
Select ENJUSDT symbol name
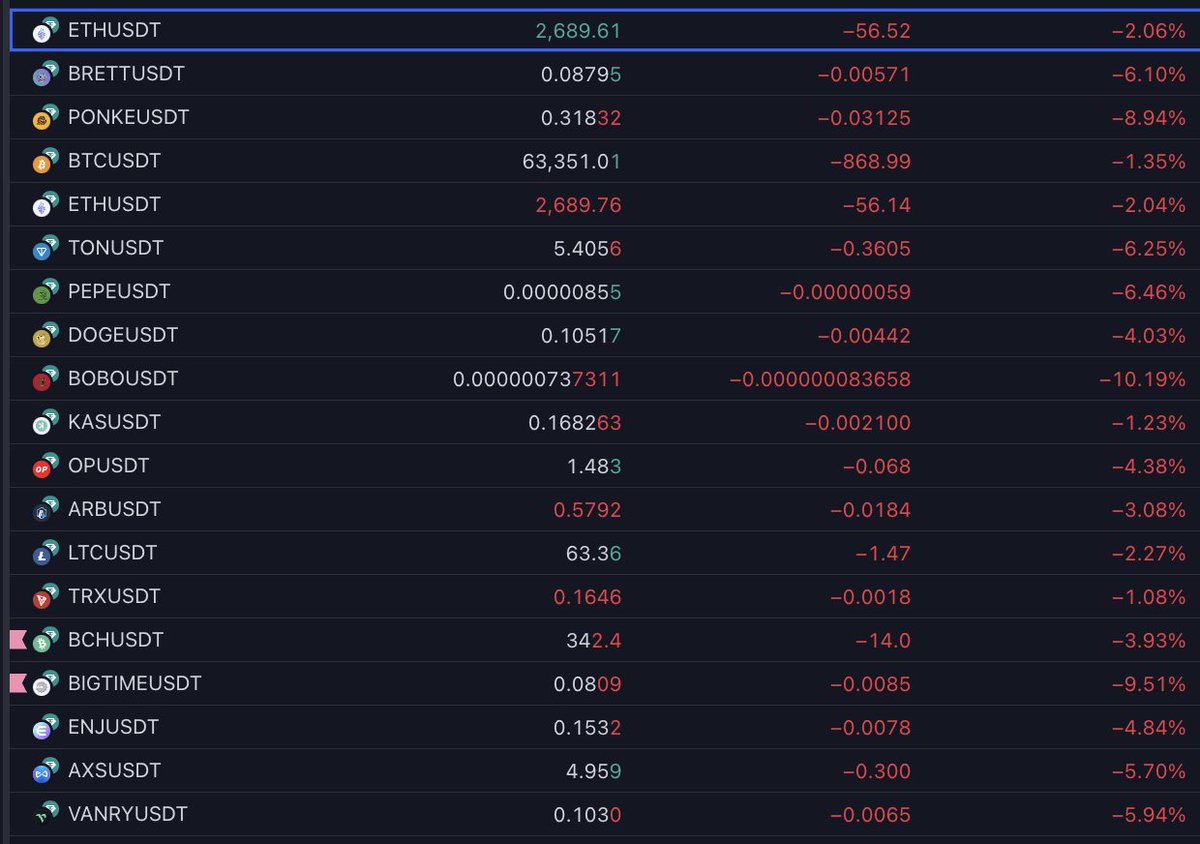click(x=113, y=726)
